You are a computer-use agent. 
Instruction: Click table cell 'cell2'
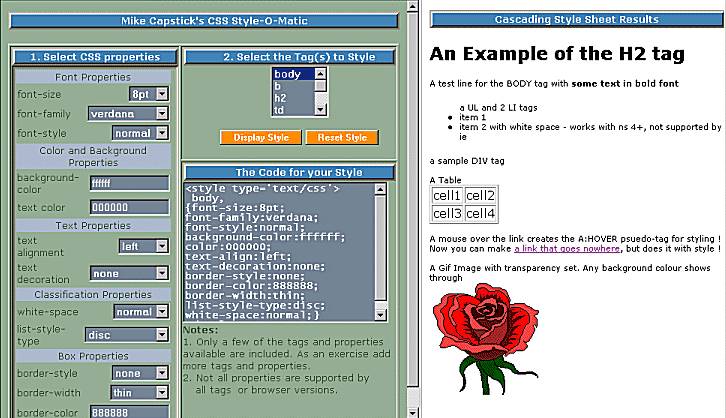[480, 195]
